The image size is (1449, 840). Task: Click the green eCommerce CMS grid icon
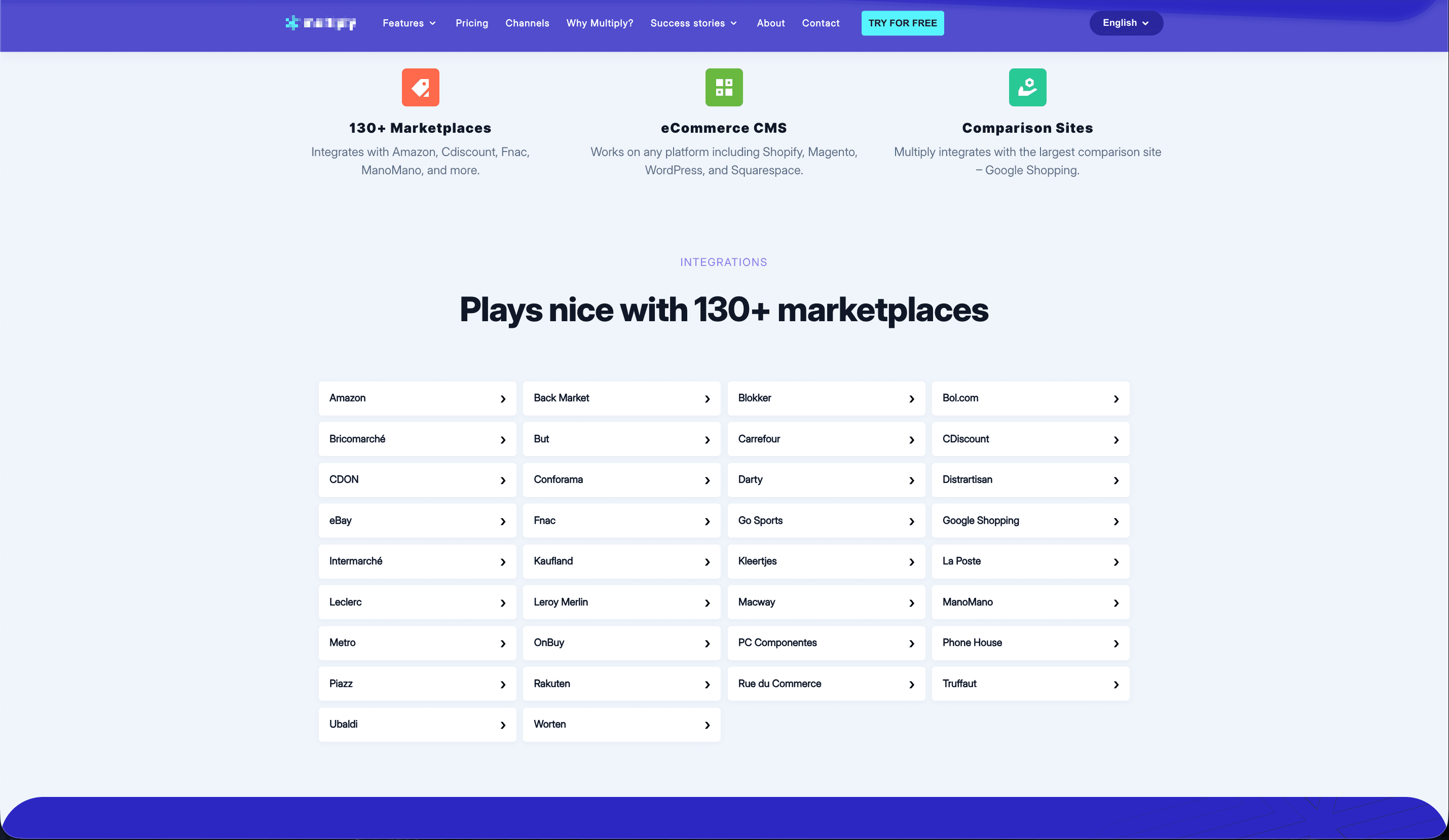pyautogui.click(x=724, y=87)
